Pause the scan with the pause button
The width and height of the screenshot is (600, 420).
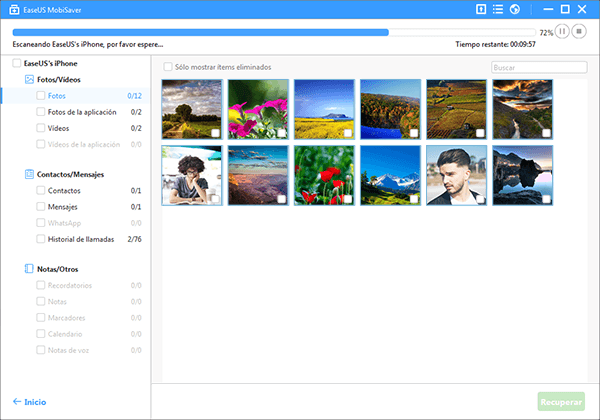coord(562,31)
